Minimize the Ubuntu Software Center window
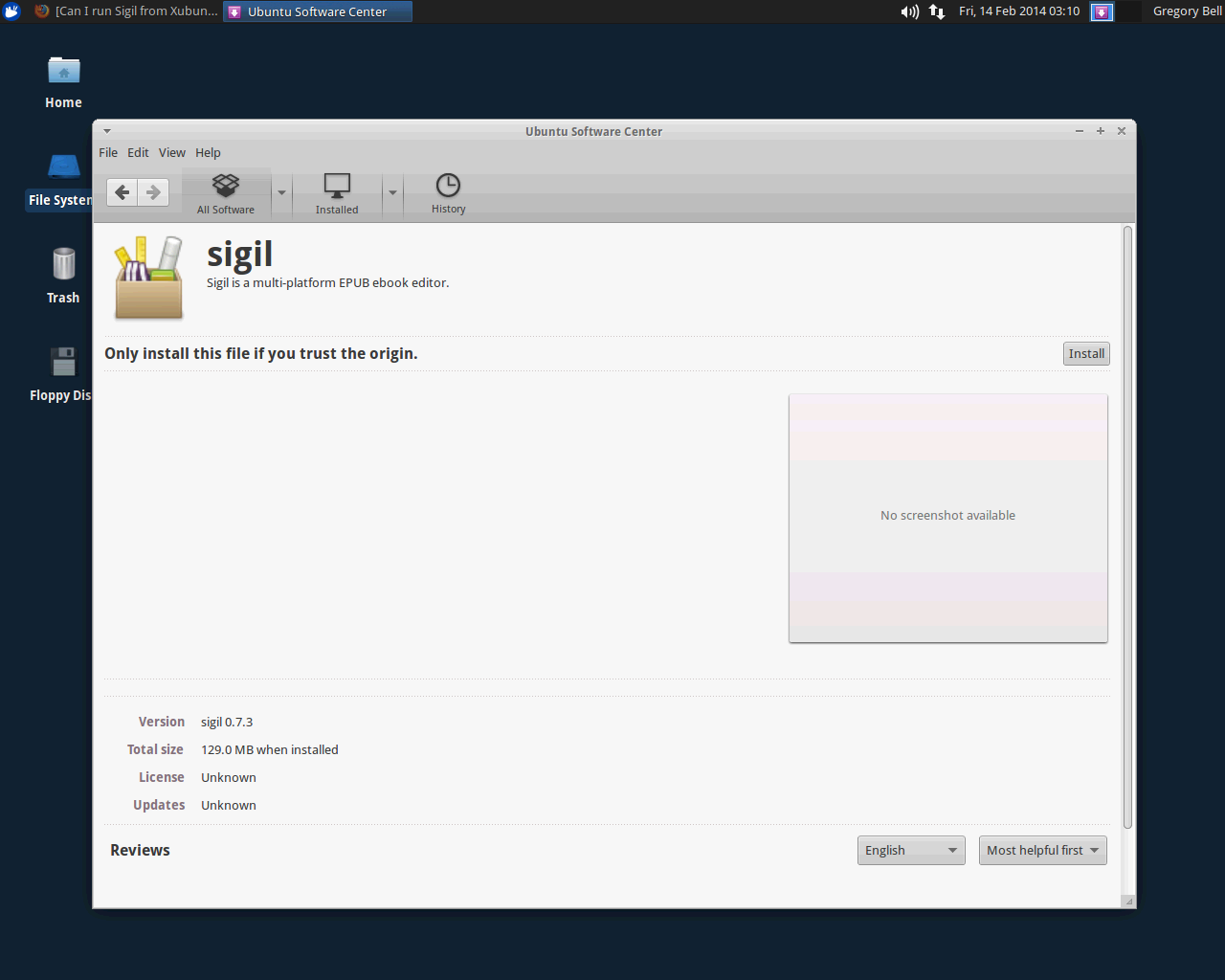The width and height of the screenshot is (1225, 980). [1080, 131]
